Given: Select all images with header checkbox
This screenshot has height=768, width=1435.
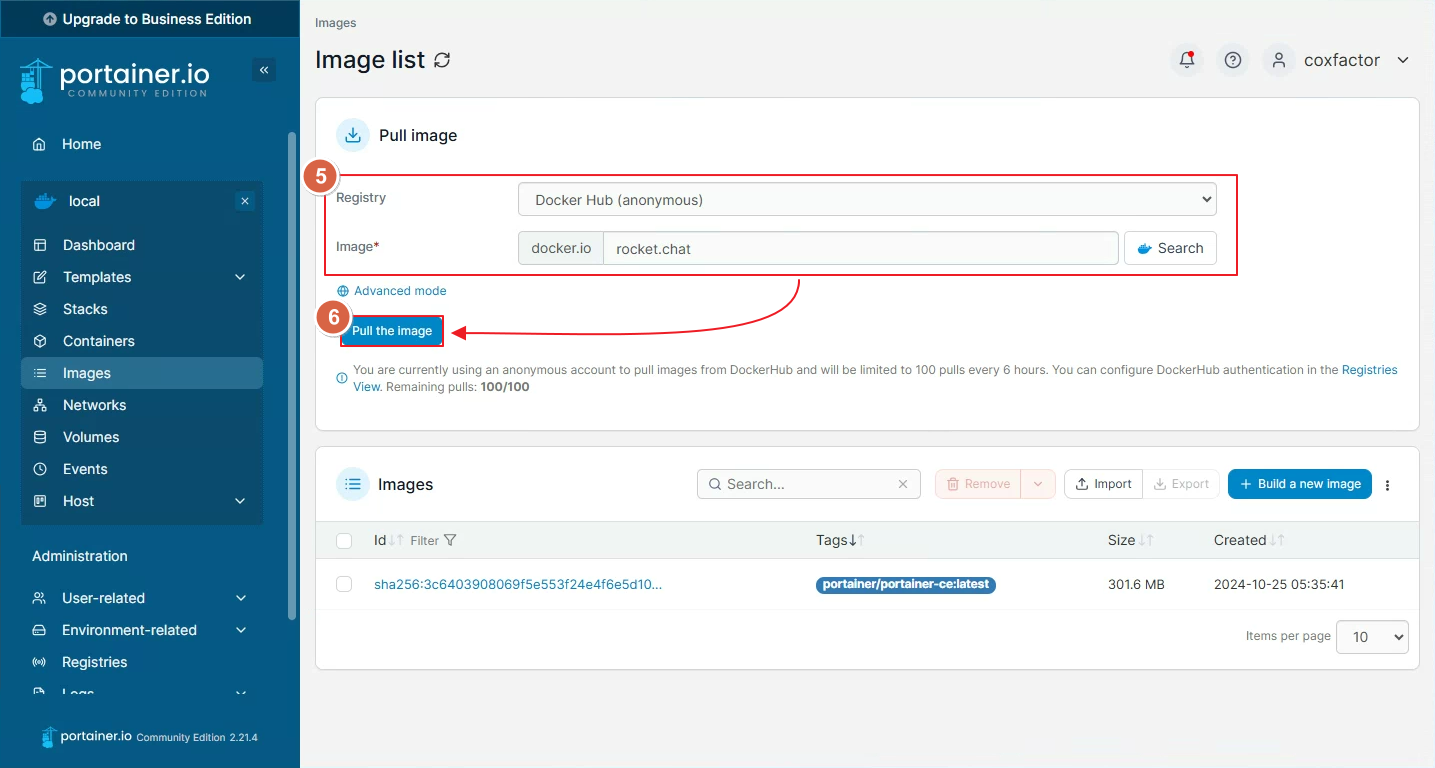Looking at the screenshot, I should [344, 541].
